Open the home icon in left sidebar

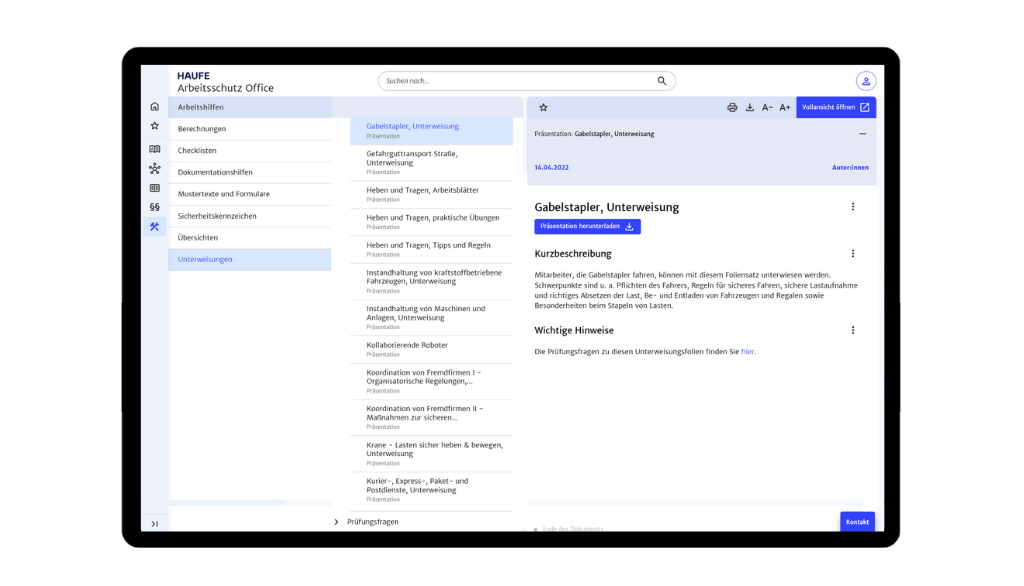154,106
